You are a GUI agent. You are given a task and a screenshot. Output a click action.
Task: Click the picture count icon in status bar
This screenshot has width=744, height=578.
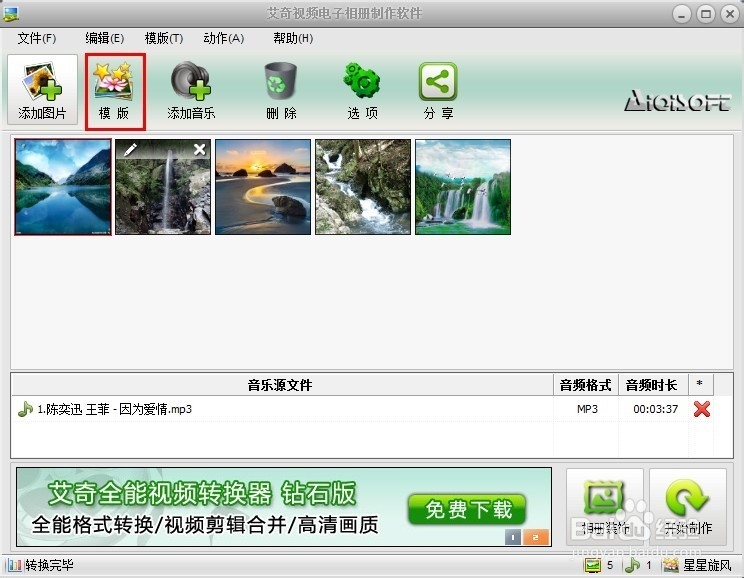click(x=593, y=565)
